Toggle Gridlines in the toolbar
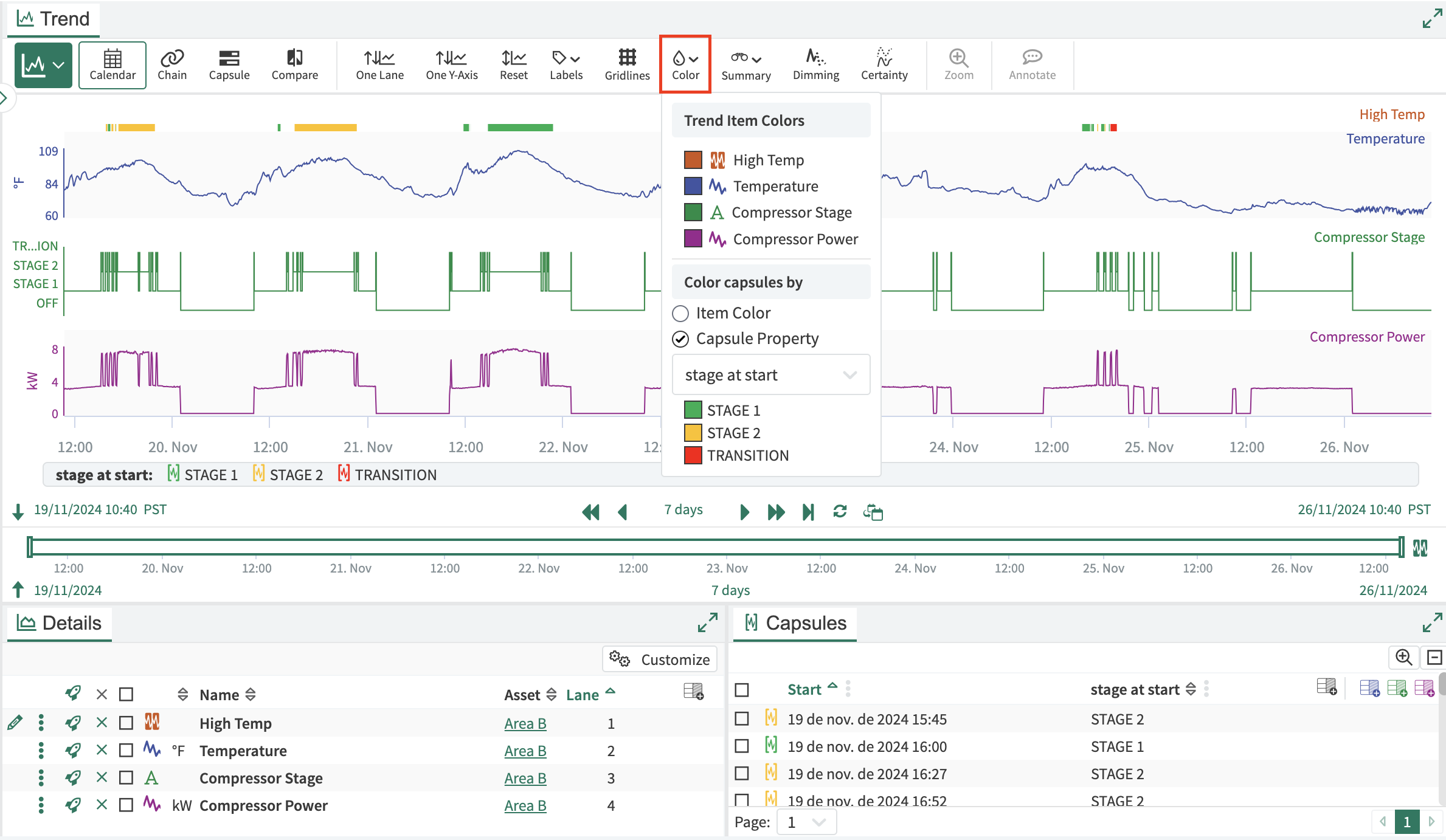The height and width of the screenshot is (840, 1446). [x=627, y=64]
